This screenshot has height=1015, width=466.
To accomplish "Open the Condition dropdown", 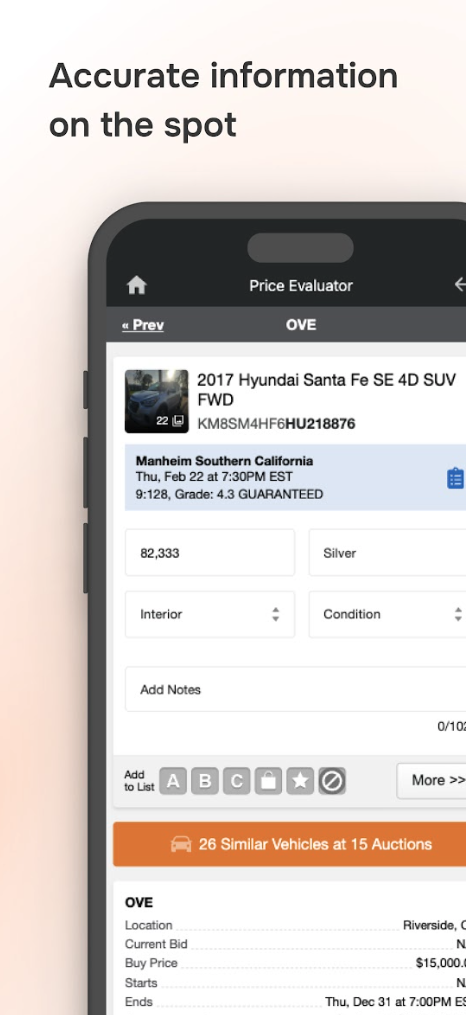I will 387,614.
